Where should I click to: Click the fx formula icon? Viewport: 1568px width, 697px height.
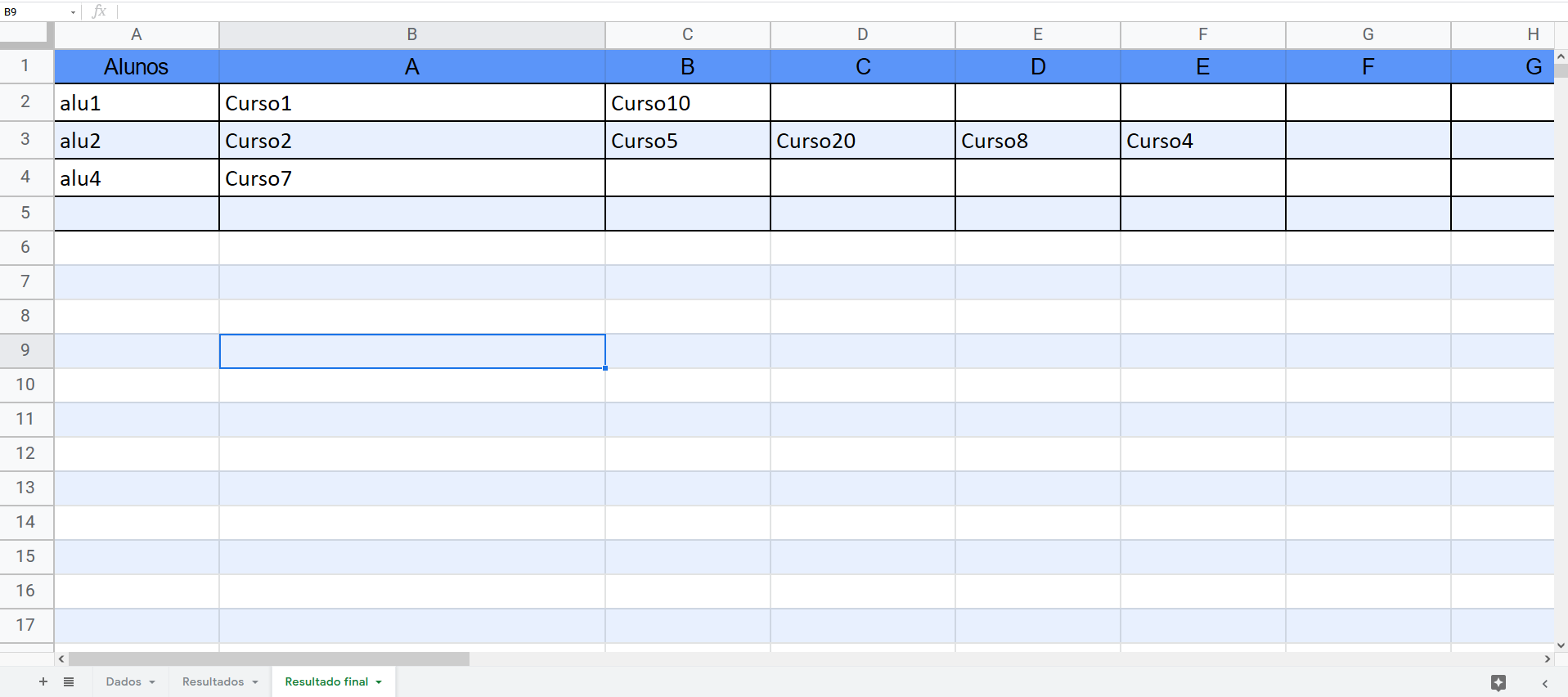[x=99, y=11]
